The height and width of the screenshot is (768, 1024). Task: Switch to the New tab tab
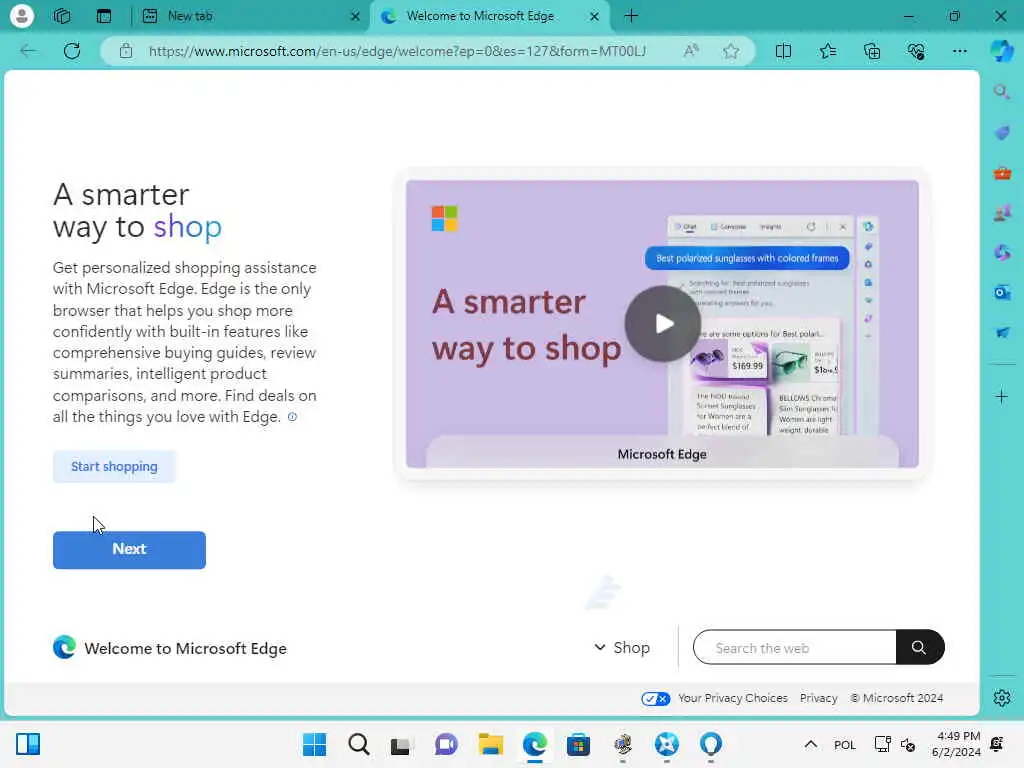pos(250,16)
